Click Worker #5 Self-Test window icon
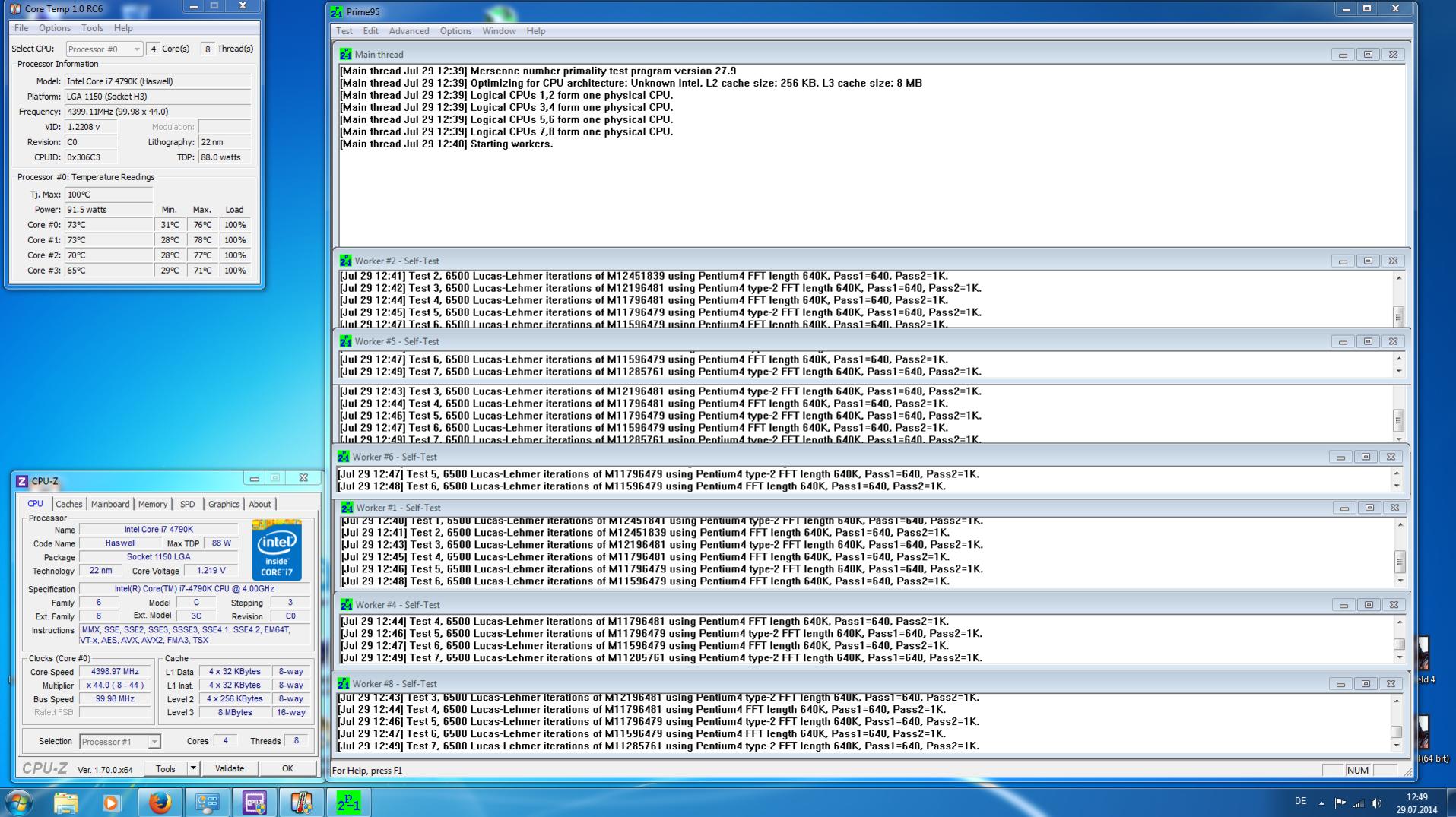The image size is (1456, 817). pyautogui.click(x=346, y=341)
